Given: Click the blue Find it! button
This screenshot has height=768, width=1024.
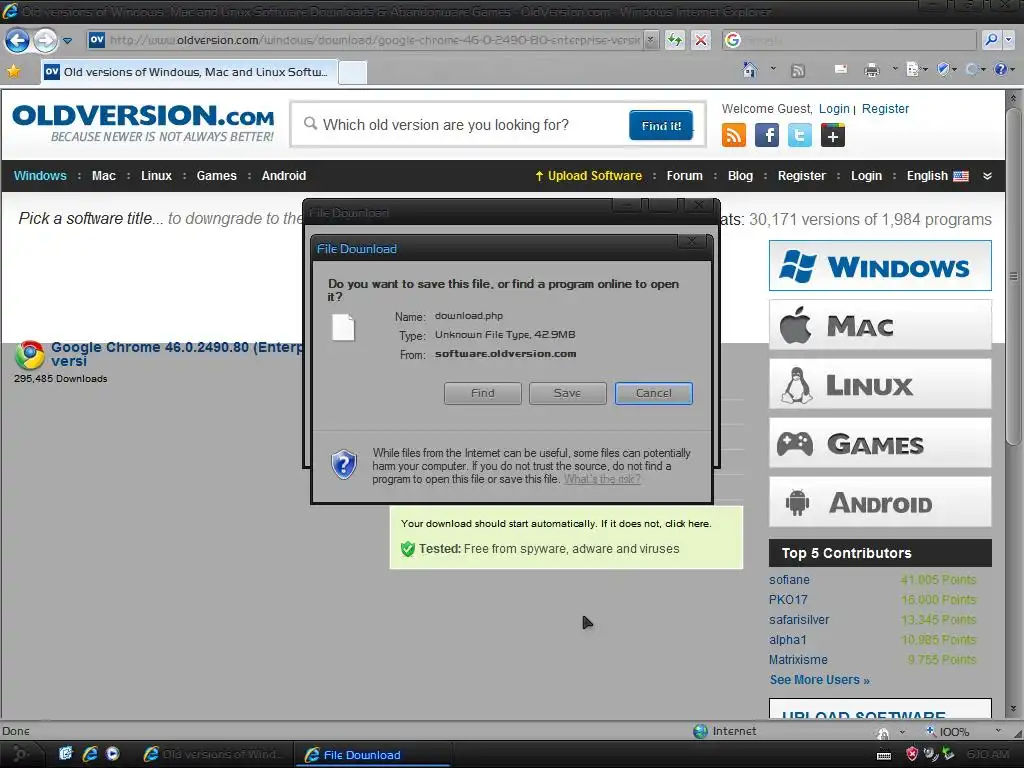Looking at the screenshot, I should pyautogui.click(x=661, y=125).
